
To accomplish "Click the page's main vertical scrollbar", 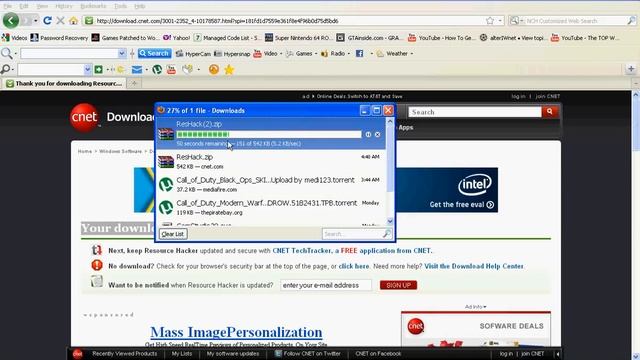I will coord(636,224).
